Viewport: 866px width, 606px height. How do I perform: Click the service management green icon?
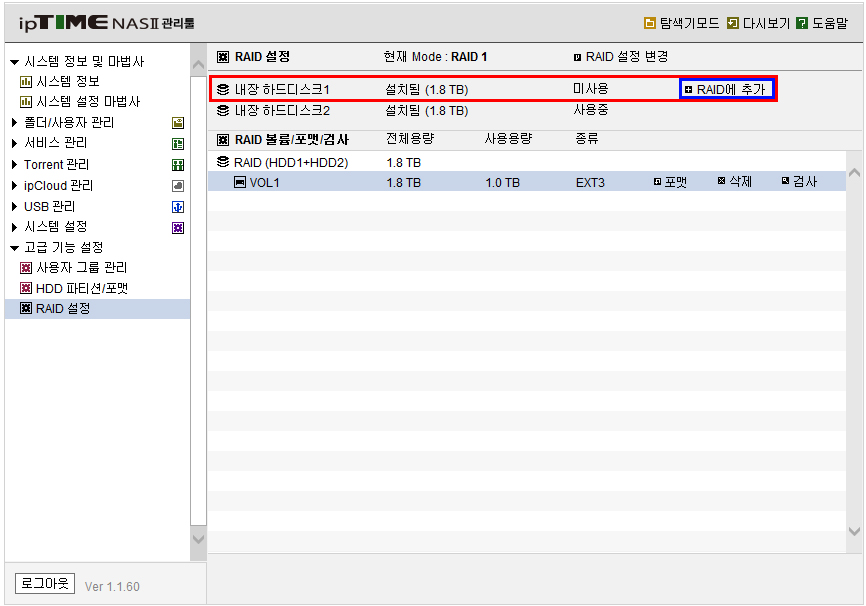pos(178,144)
